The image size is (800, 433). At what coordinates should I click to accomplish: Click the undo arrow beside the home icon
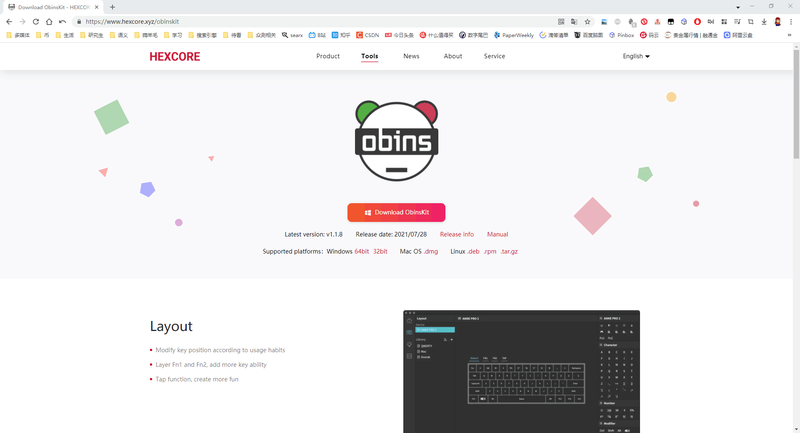[62, 21]
